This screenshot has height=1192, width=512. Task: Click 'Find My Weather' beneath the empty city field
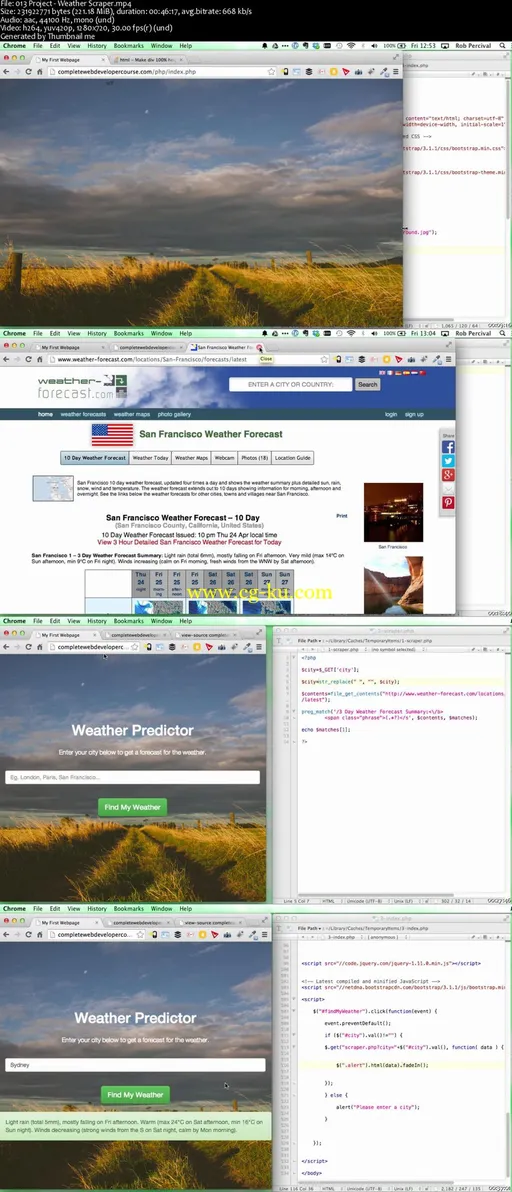(x=132, y=807)
